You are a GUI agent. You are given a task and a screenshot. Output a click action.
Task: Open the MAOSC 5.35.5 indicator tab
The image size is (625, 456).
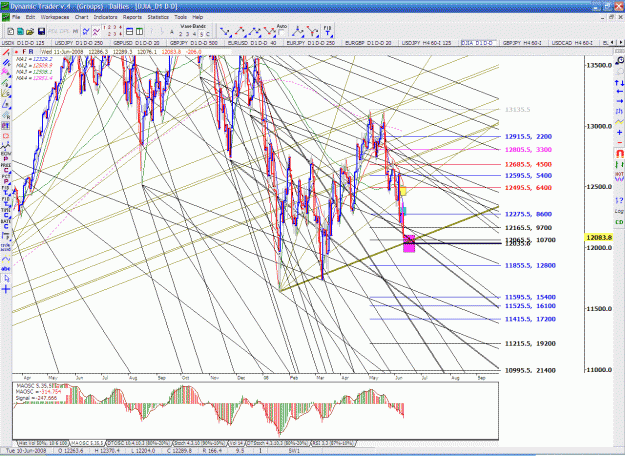86,443
